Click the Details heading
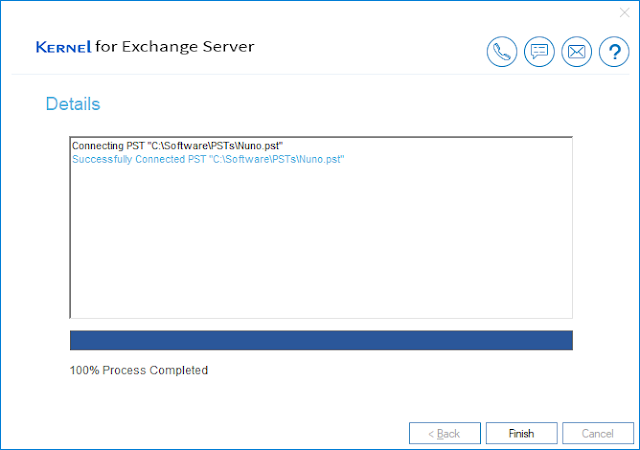 (x=73, y=104)
